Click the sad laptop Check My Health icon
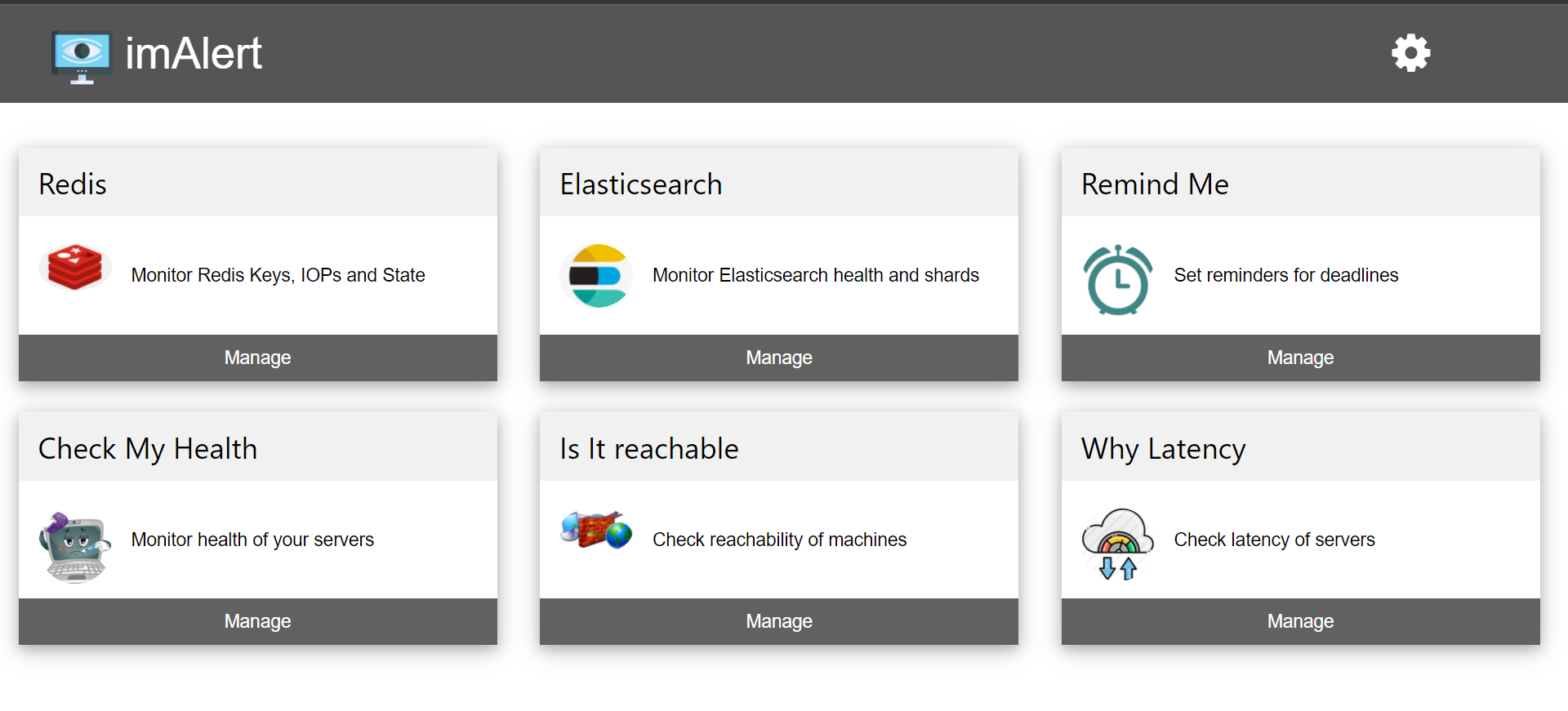 [75, 547]
